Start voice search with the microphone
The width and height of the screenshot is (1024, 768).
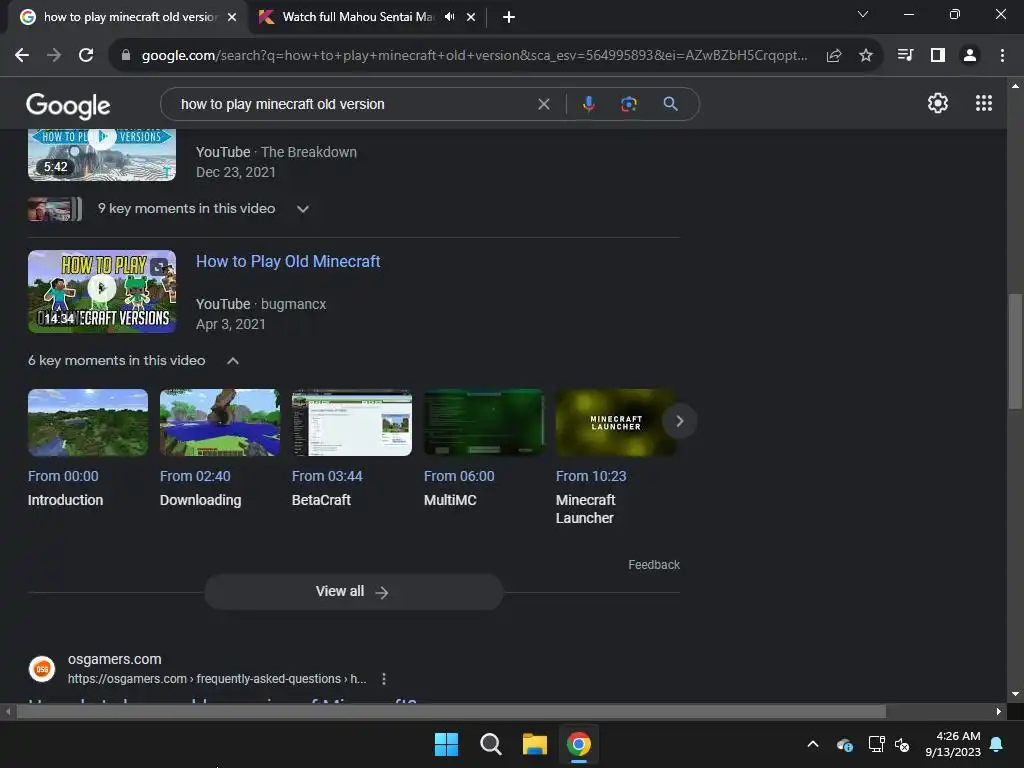[x=588, y=104]
